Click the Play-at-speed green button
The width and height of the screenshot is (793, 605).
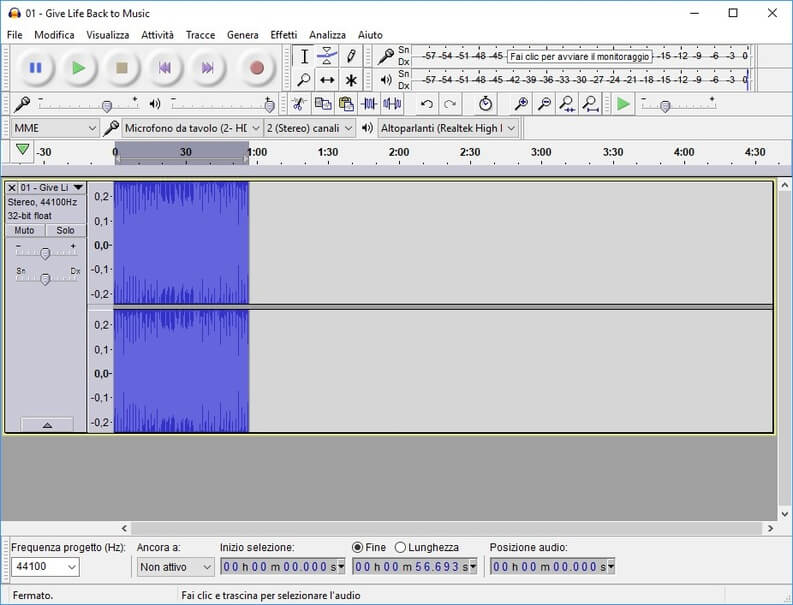[623, 104]
